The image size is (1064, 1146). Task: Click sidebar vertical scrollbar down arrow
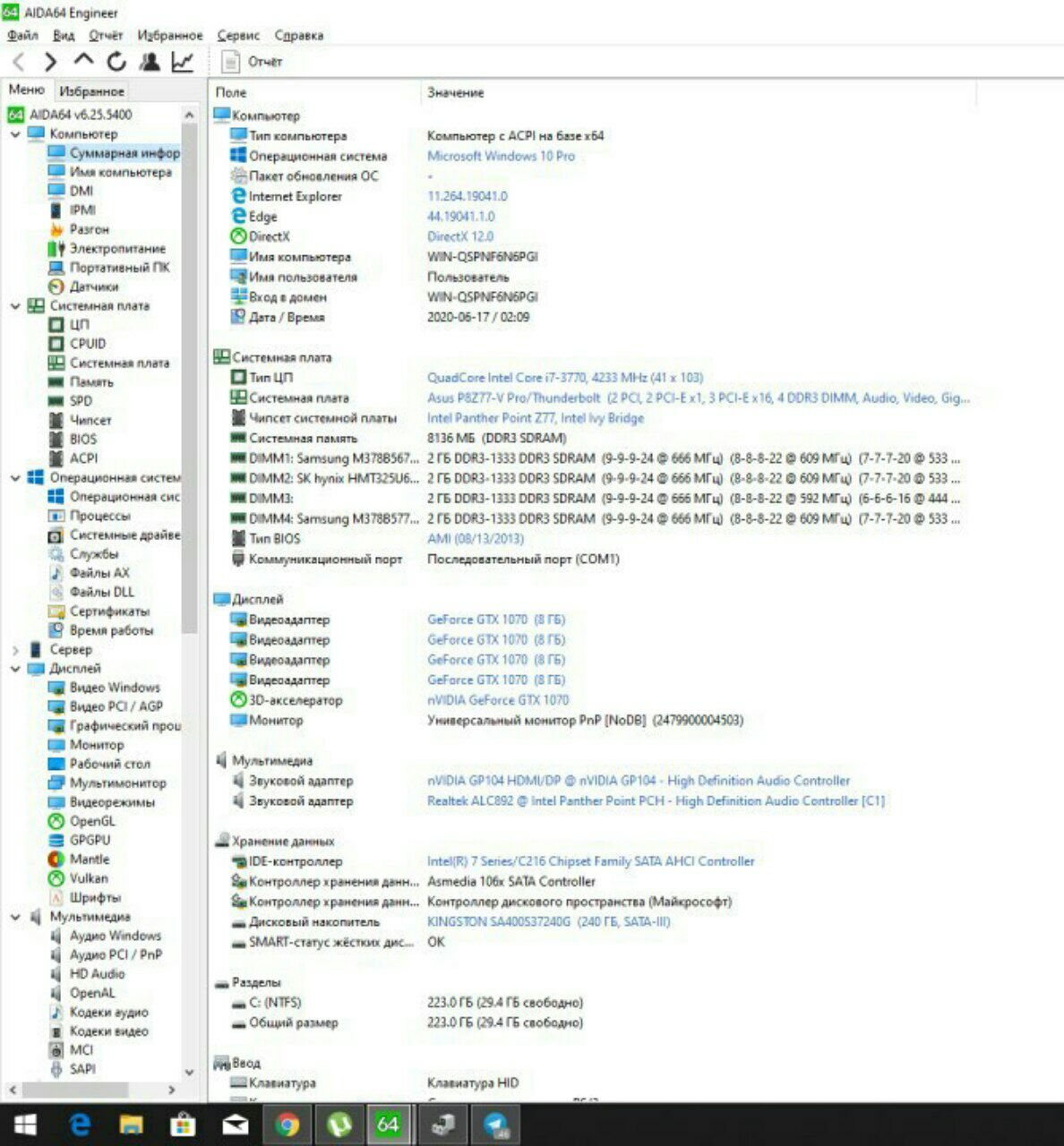[x=189, y=1072]
